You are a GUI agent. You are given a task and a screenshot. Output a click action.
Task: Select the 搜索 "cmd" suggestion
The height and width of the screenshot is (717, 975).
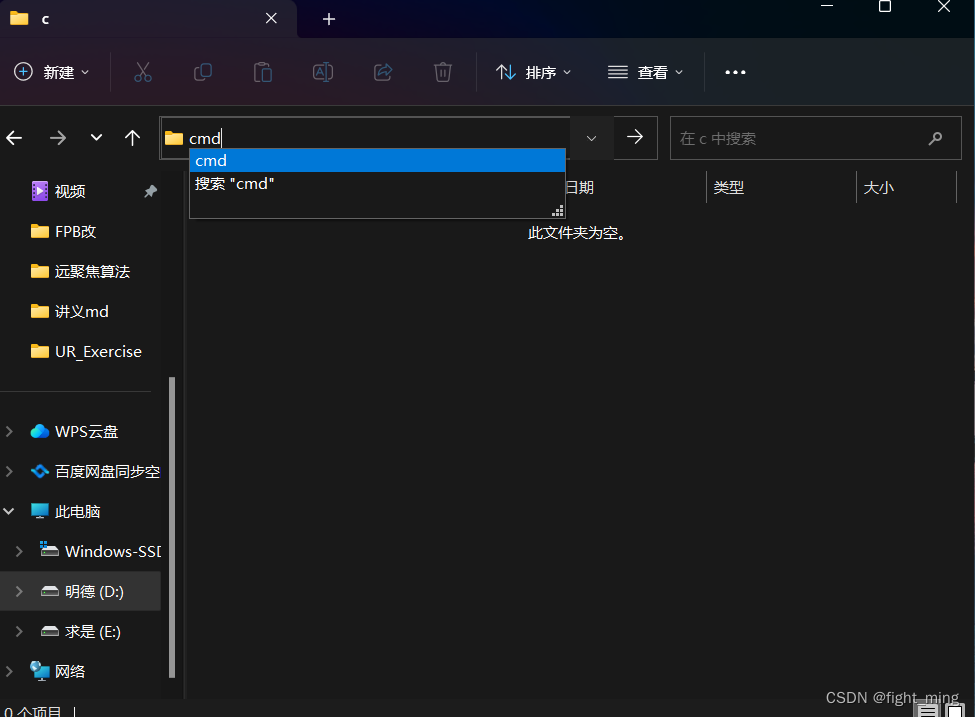coord(377,183)
